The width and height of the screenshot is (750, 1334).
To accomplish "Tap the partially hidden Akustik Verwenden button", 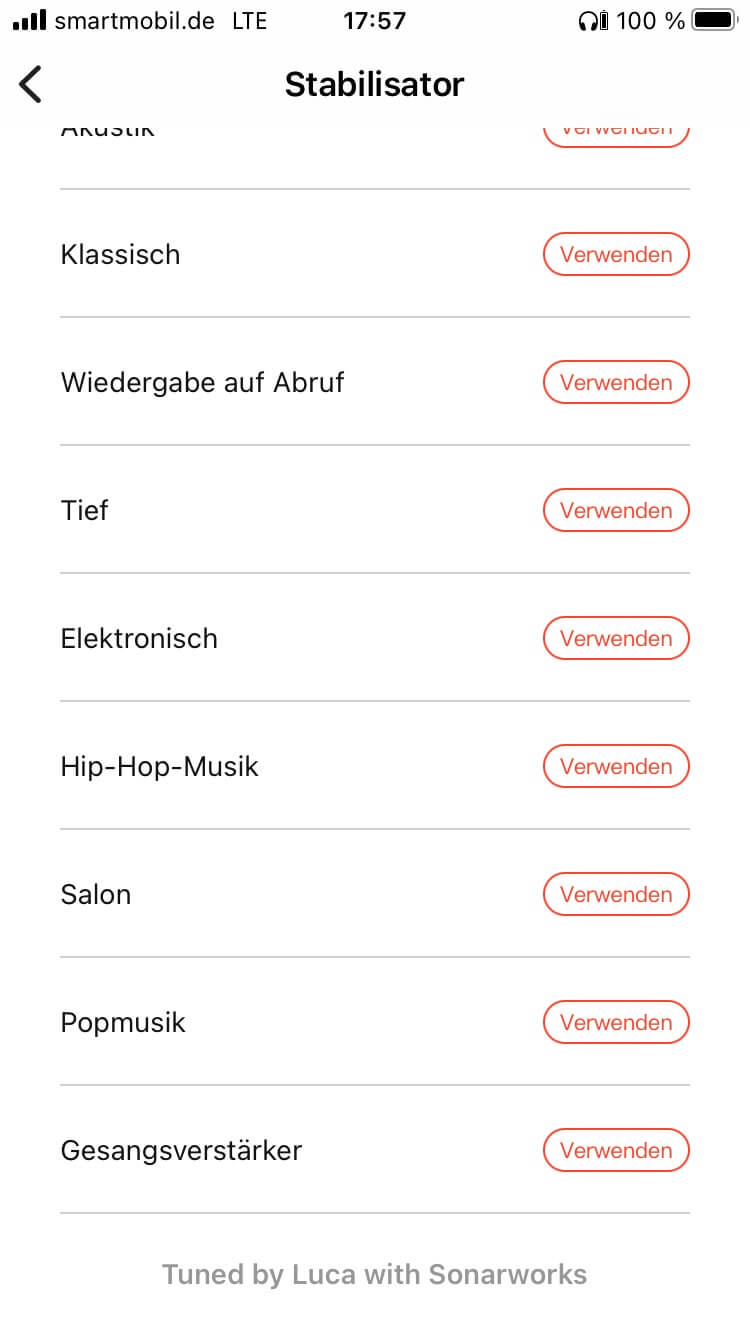I will pyautogui.click(x=616, y=133).
